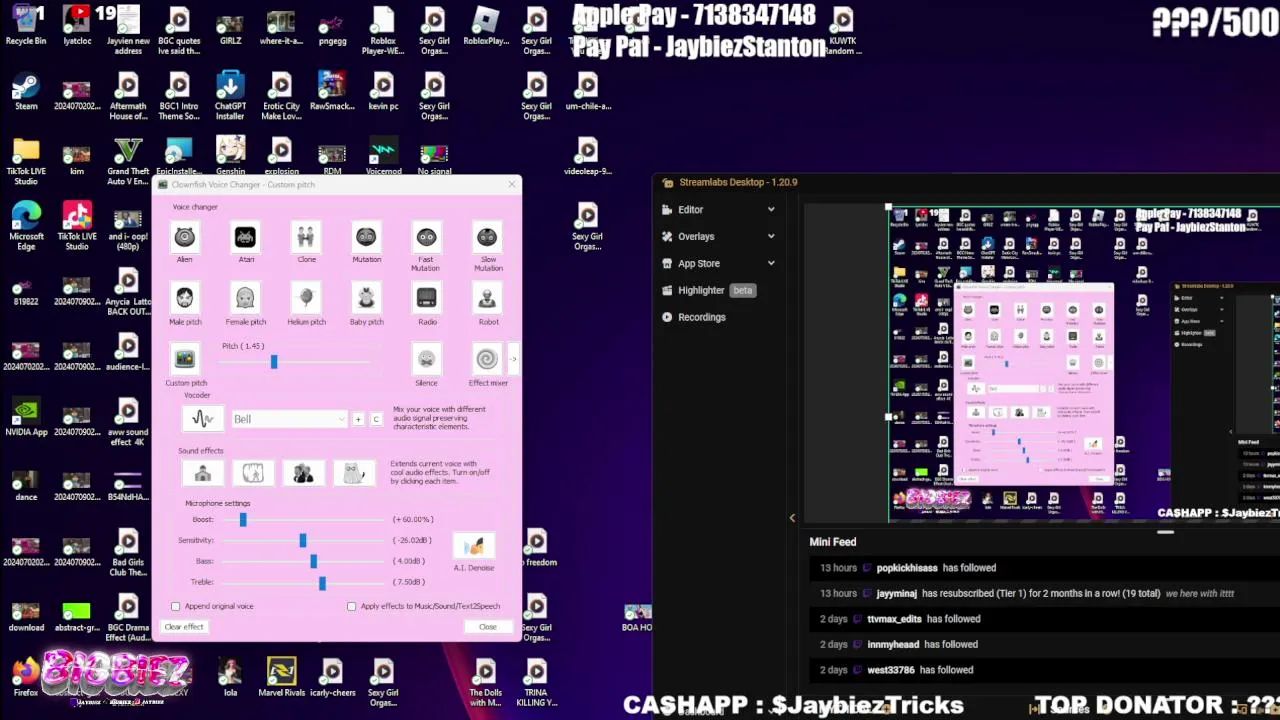
Task: Toggle the crowd chorus sound effect
Action: pos(303,473)
